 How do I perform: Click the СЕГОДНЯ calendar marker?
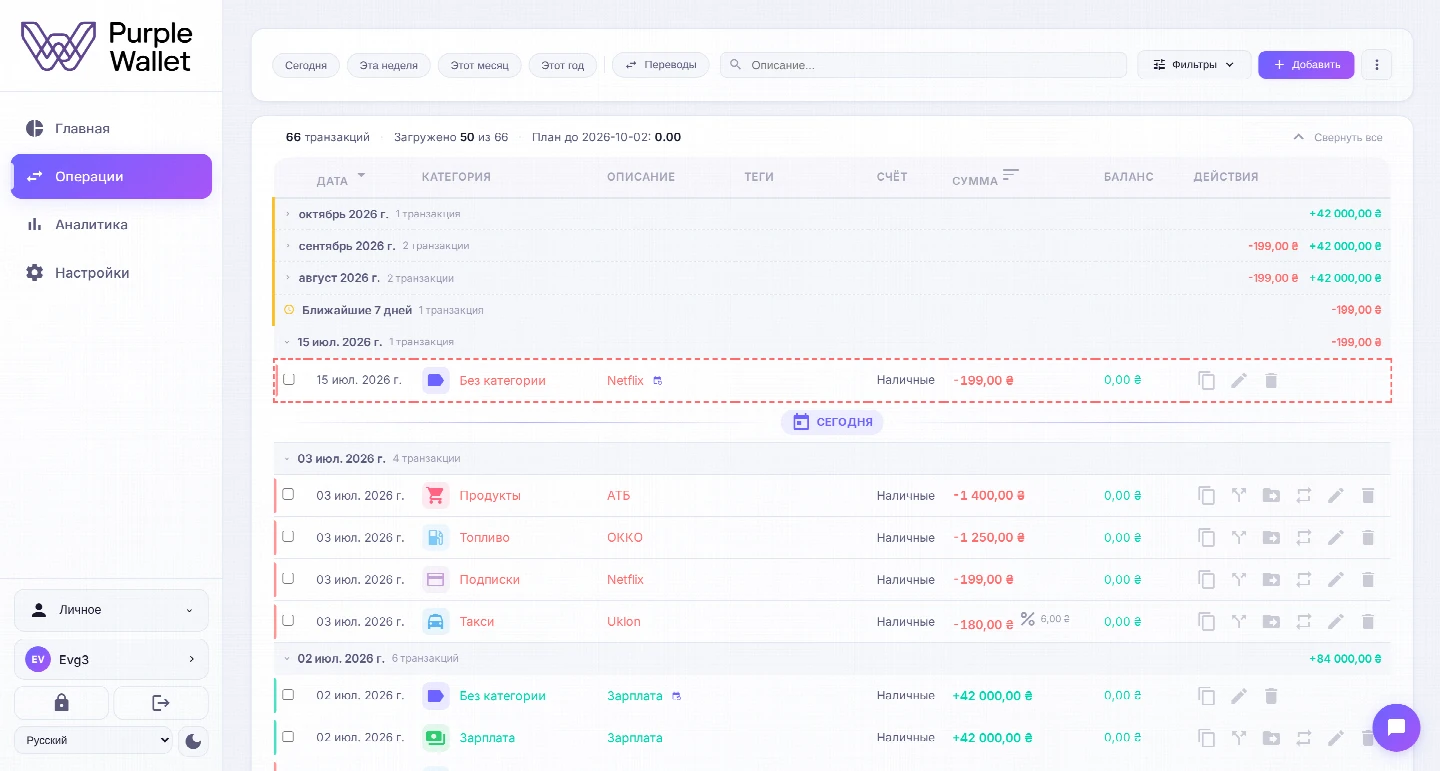click(x=832, y=422)
